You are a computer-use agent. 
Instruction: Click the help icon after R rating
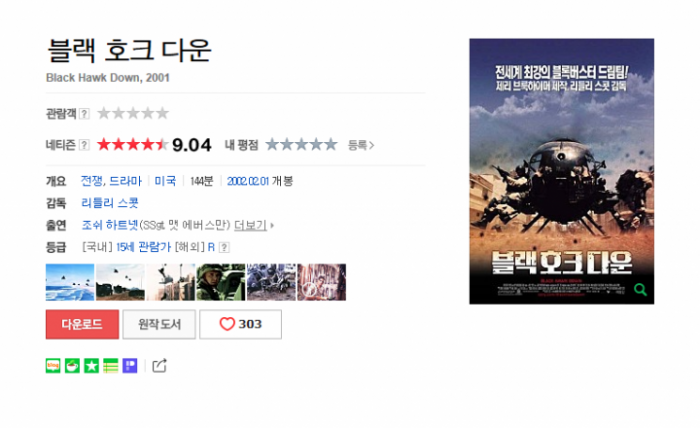click(225, 247)
